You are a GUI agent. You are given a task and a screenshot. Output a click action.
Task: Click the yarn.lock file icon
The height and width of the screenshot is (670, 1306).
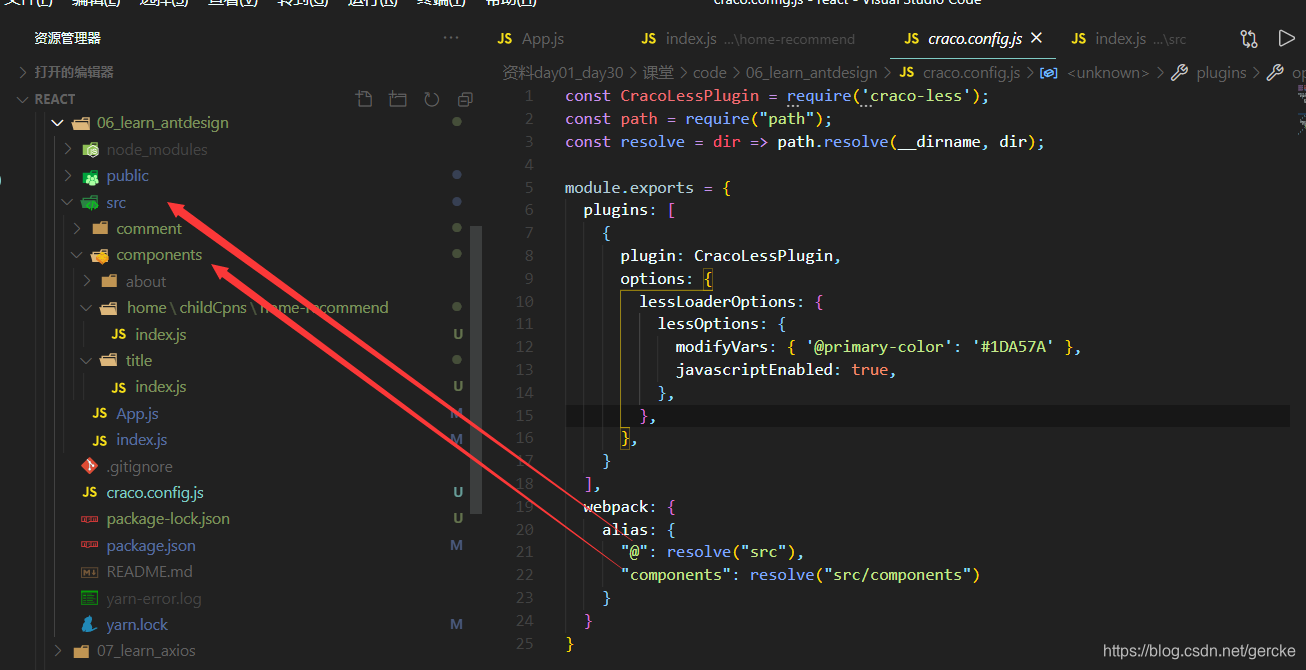(90, 625)
